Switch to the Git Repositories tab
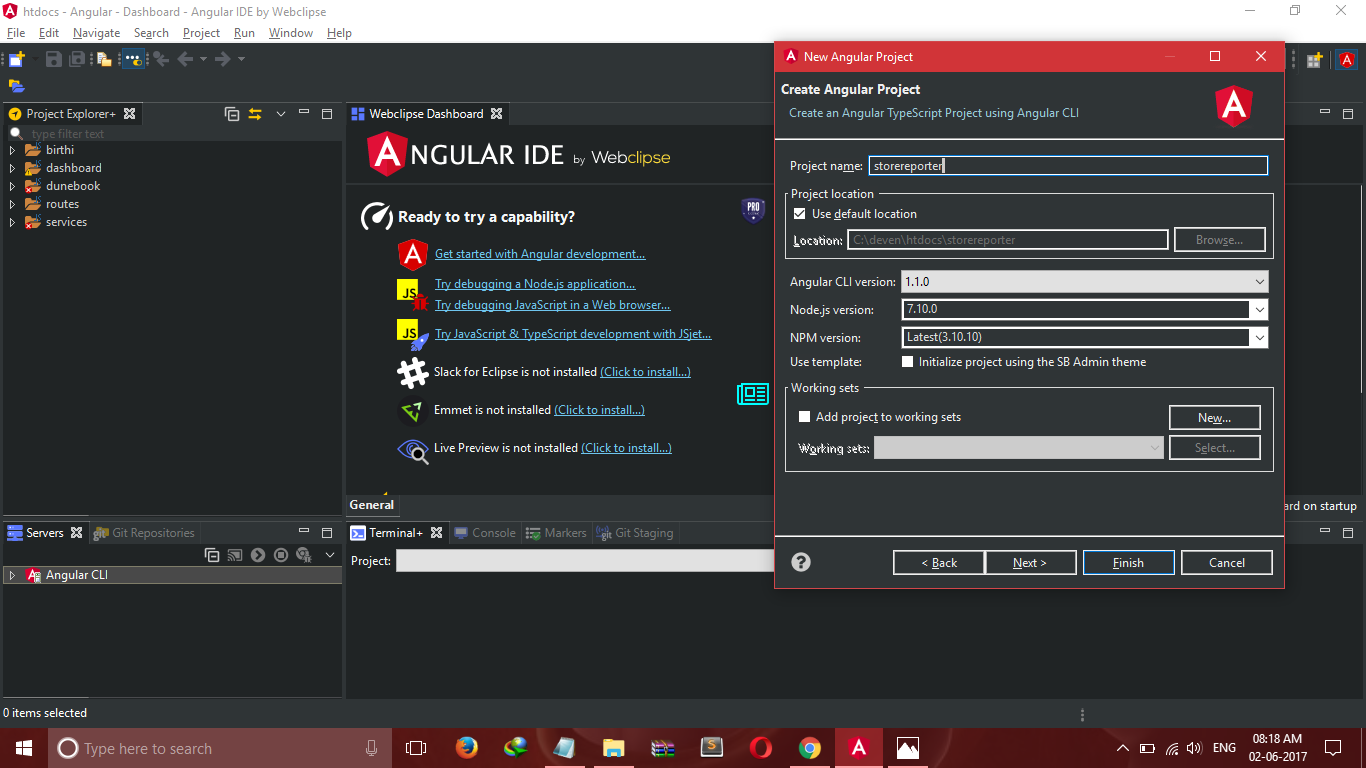Image resolution: width=1366 pixels, height=768 pixels. (144, 533)
